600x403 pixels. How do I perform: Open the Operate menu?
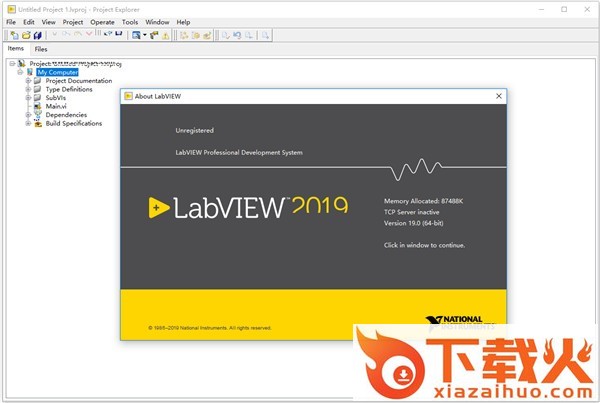pos(102,21)
